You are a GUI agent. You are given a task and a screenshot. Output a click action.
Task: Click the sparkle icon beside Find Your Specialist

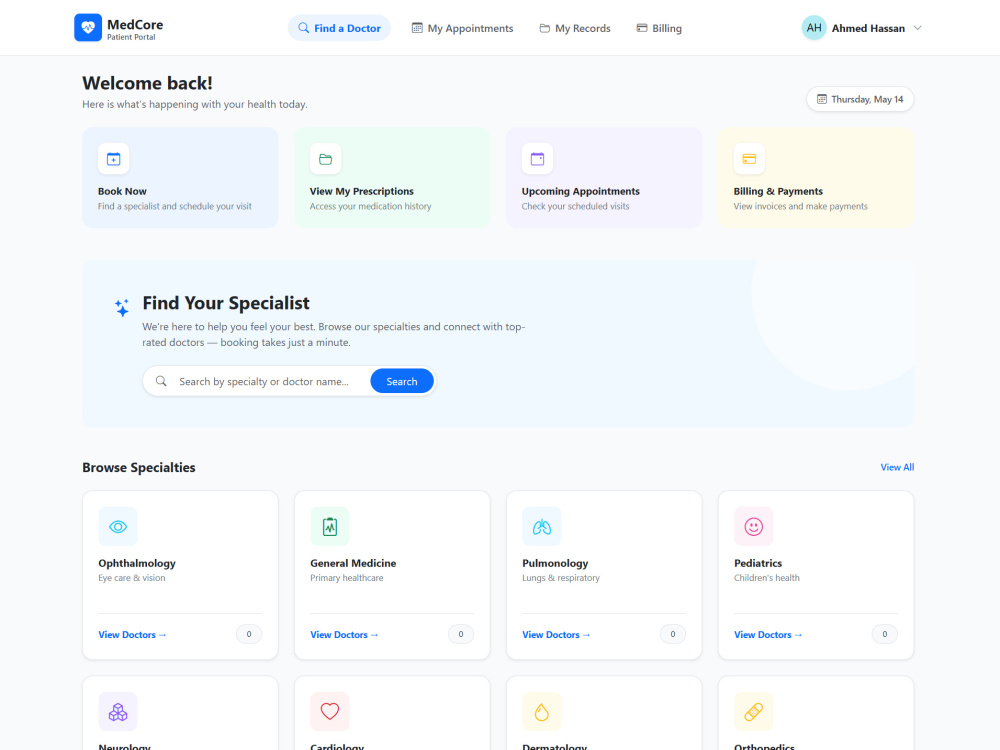tap(122, 307)
